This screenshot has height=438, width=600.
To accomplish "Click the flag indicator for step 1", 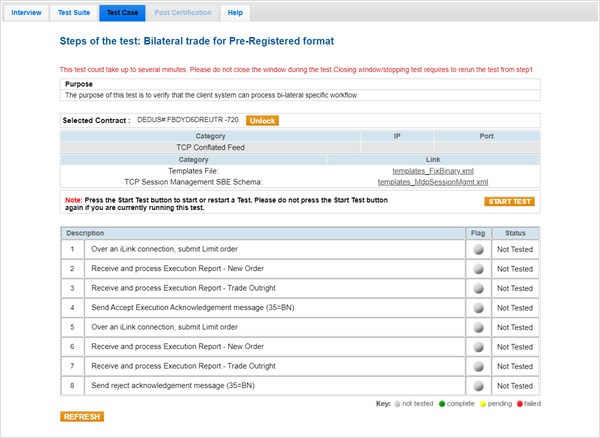I will (478, 250).
